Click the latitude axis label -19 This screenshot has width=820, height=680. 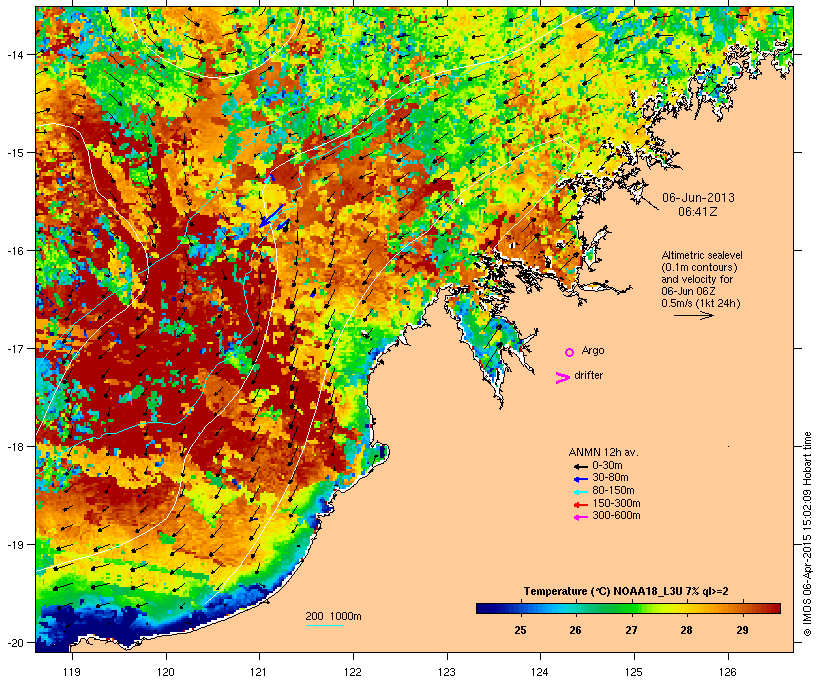[x=15, y=545]
